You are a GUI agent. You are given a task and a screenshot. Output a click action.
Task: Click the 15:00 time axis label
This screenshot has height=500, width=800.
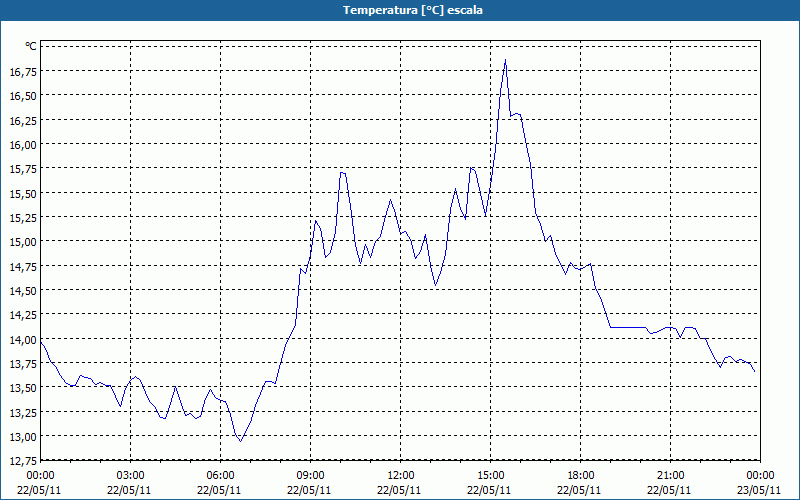click(x=490, y=476)
